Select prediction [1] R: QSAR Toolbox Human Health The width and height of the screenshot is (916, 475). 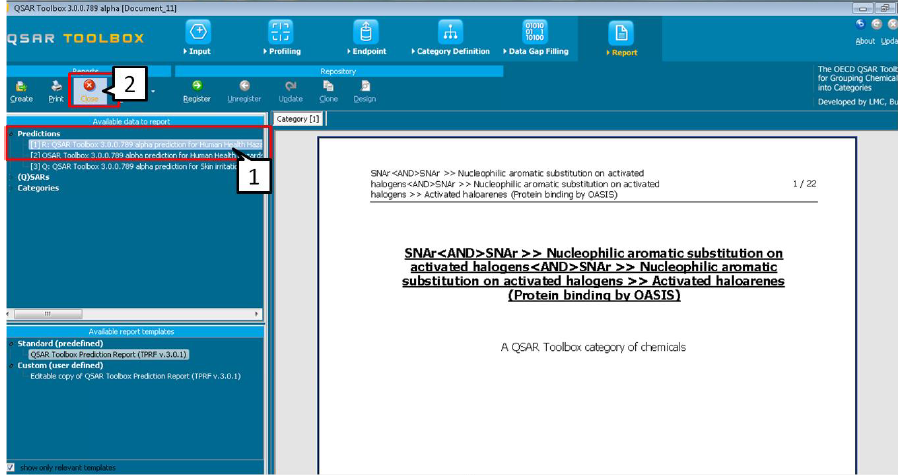click(x=146, y=144)
